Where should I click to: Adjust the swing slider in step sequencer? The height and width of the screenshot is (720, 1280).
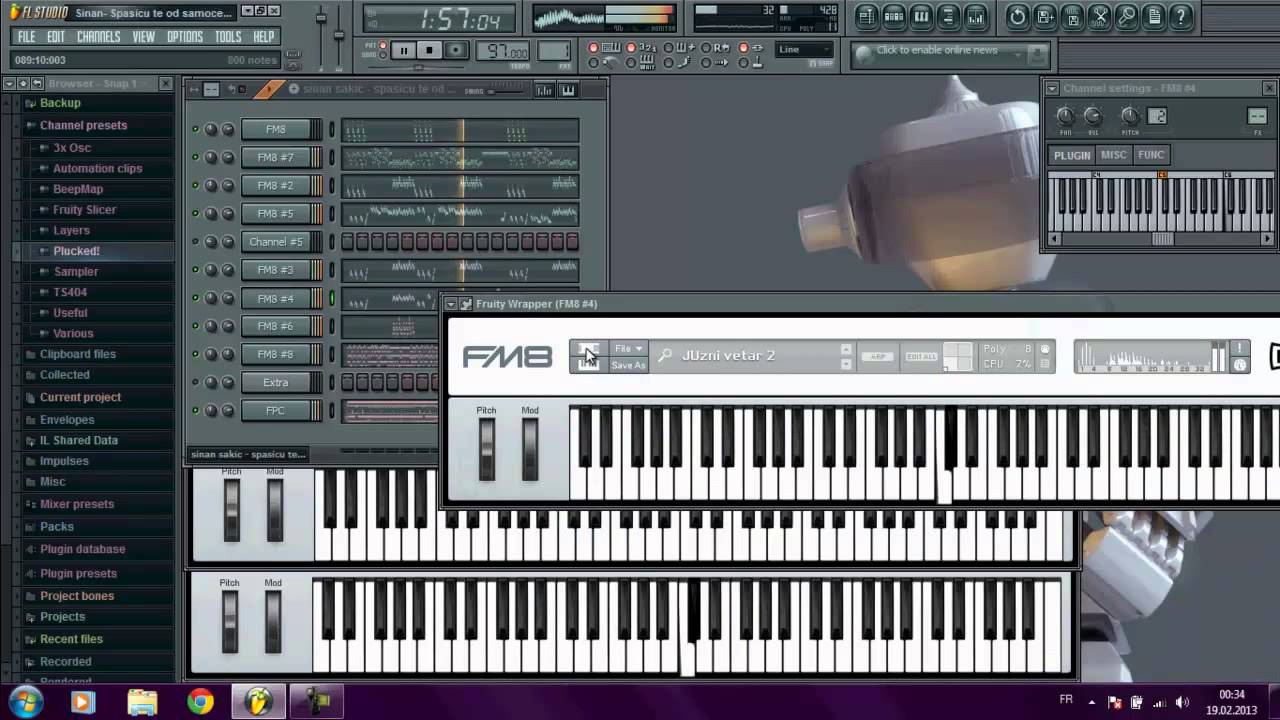[504, 91]
